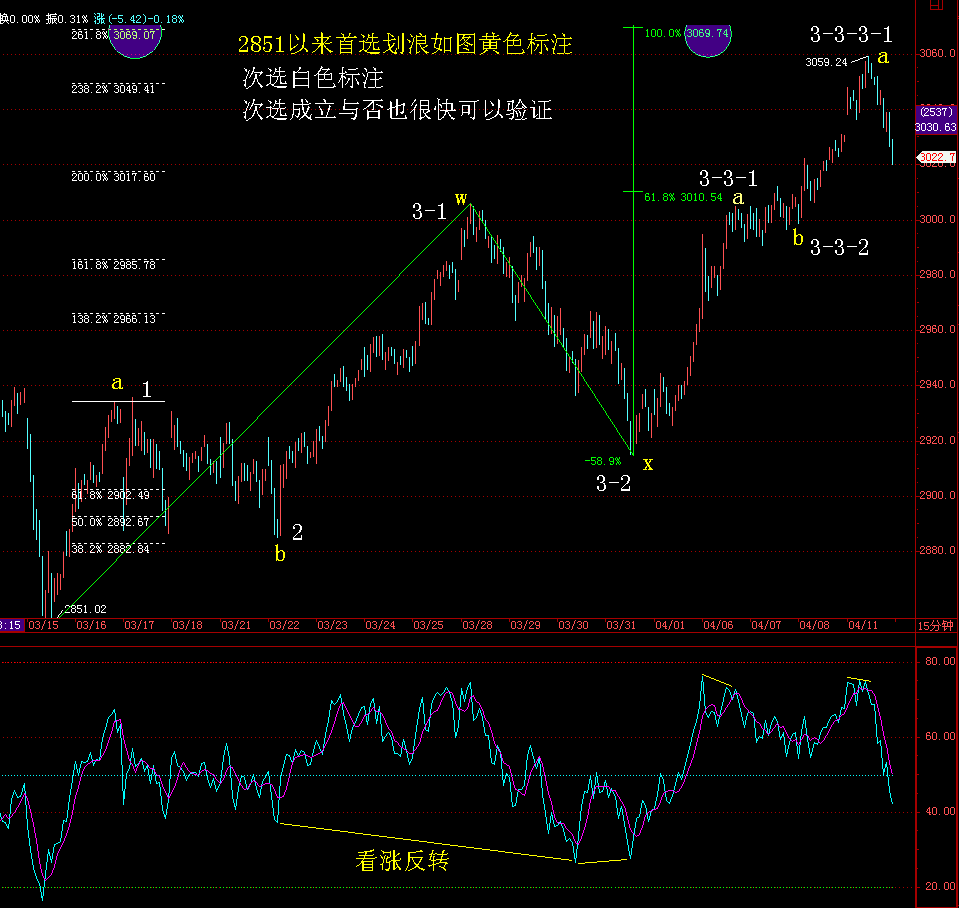This screenshot has height=908, width=959.
Task: Select the 61.8% 3010.54 retracement level
Action: [684, 199]
